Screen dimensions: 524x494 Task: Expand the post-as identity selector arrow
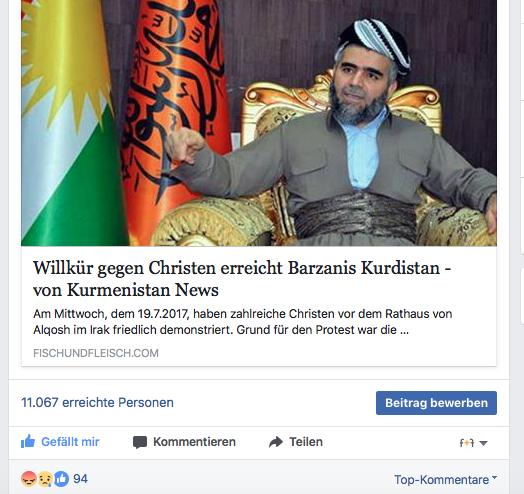point(483,443)
